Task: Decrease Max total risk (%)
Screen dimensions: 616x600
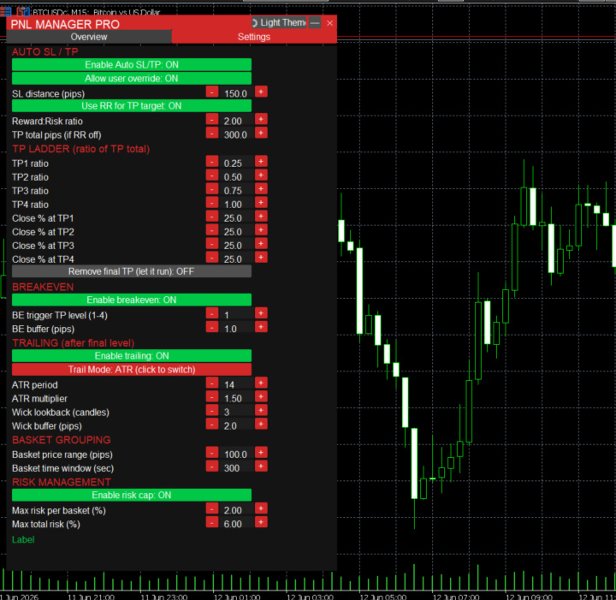Action: (x=212, y=522)
